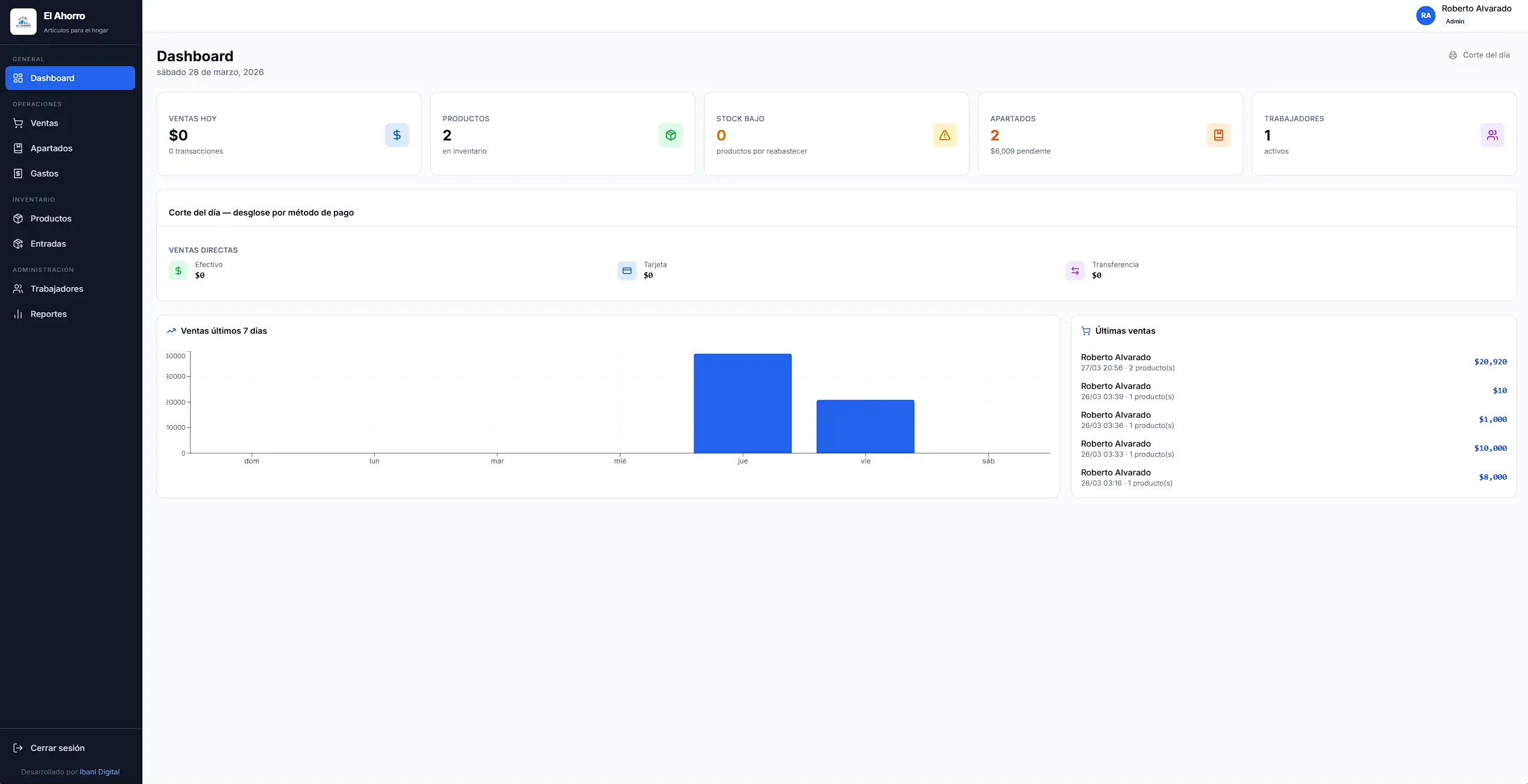
Task: Click the El Ahorro store logo
Action: pyautogui.click(x=23, y=22)
